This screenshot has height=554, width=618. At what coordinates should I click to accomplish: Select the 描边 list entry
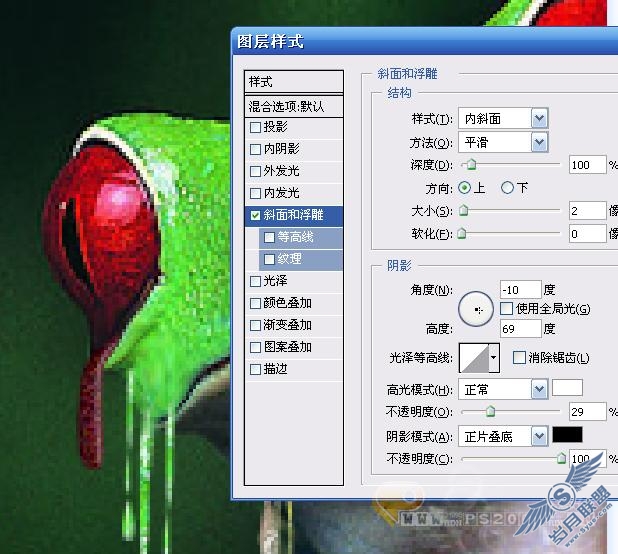(x=294, y=370)
